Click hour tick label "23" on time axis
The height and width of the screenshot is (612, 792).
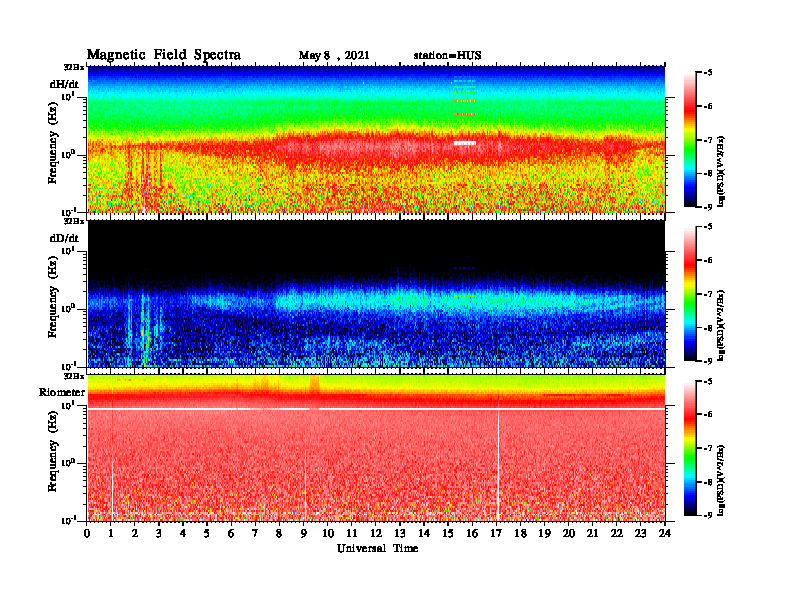(640, 534)
